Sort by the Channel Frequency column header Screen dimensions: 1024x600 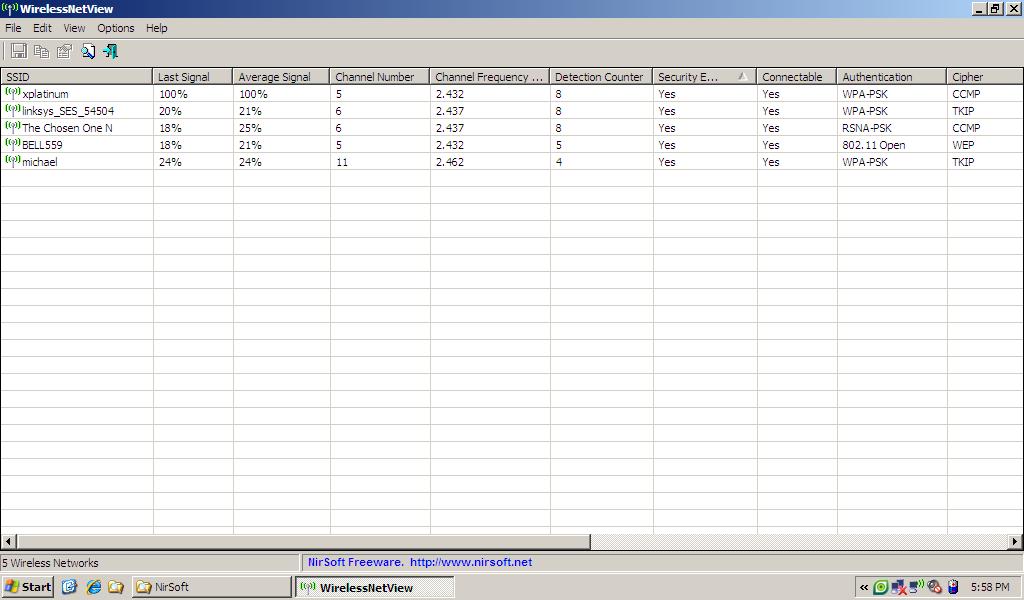(x=490, y=76)
